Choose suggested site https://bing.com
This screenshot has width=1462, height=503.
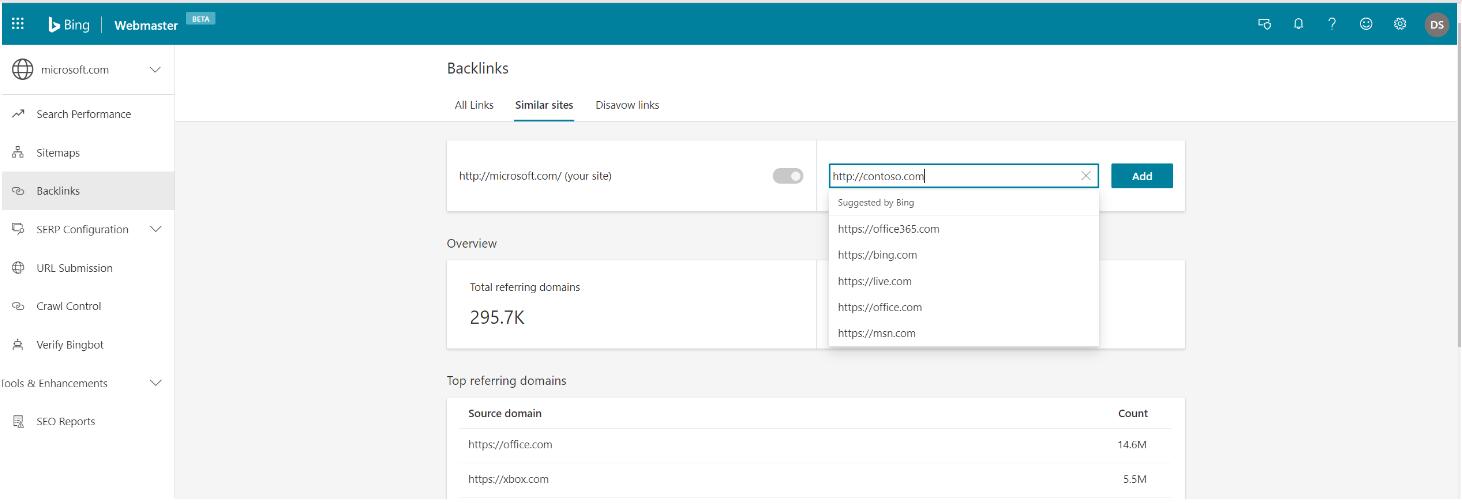(963, 255)
